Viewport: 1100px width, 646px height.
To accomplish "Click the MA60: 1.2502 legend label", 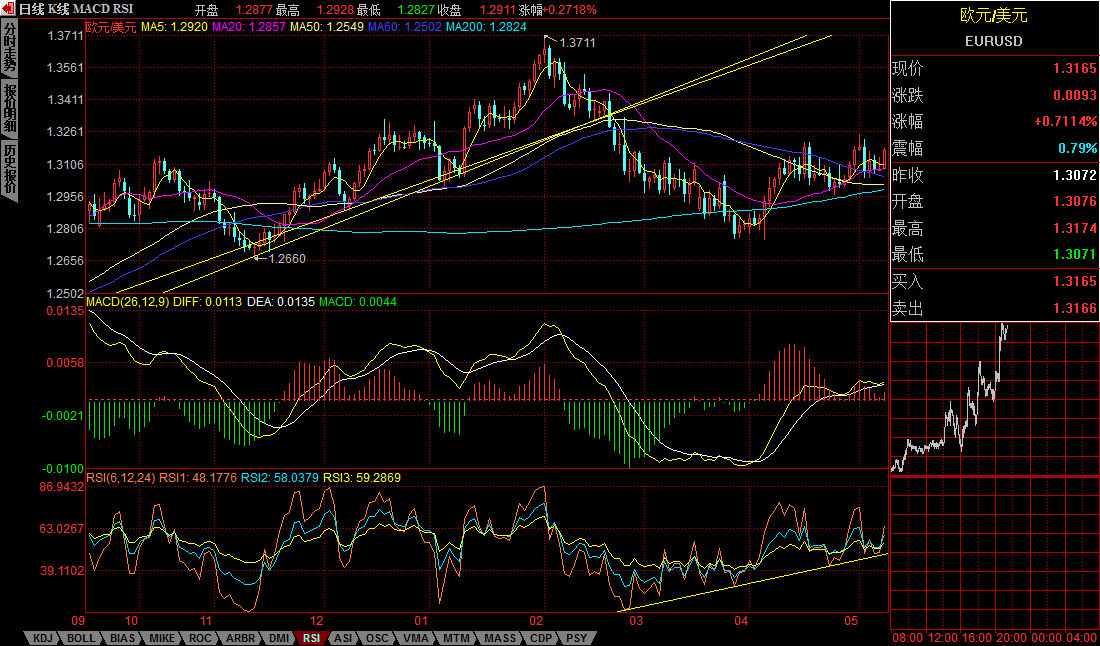I will point(405,27).
